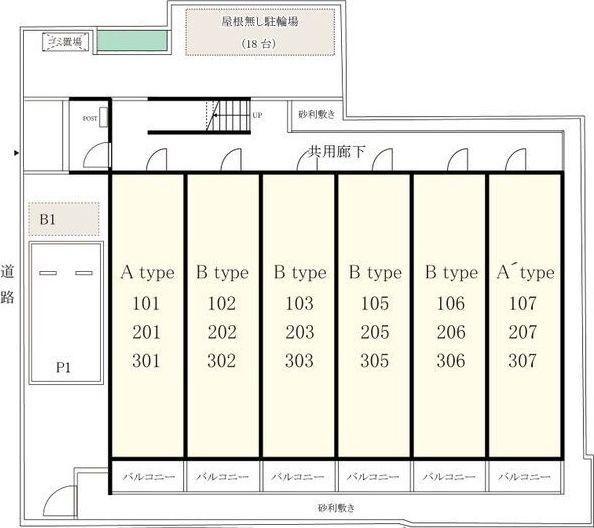Select the B type unit 105 room
The height and width of the screenshot is (528, 594).
374,315
